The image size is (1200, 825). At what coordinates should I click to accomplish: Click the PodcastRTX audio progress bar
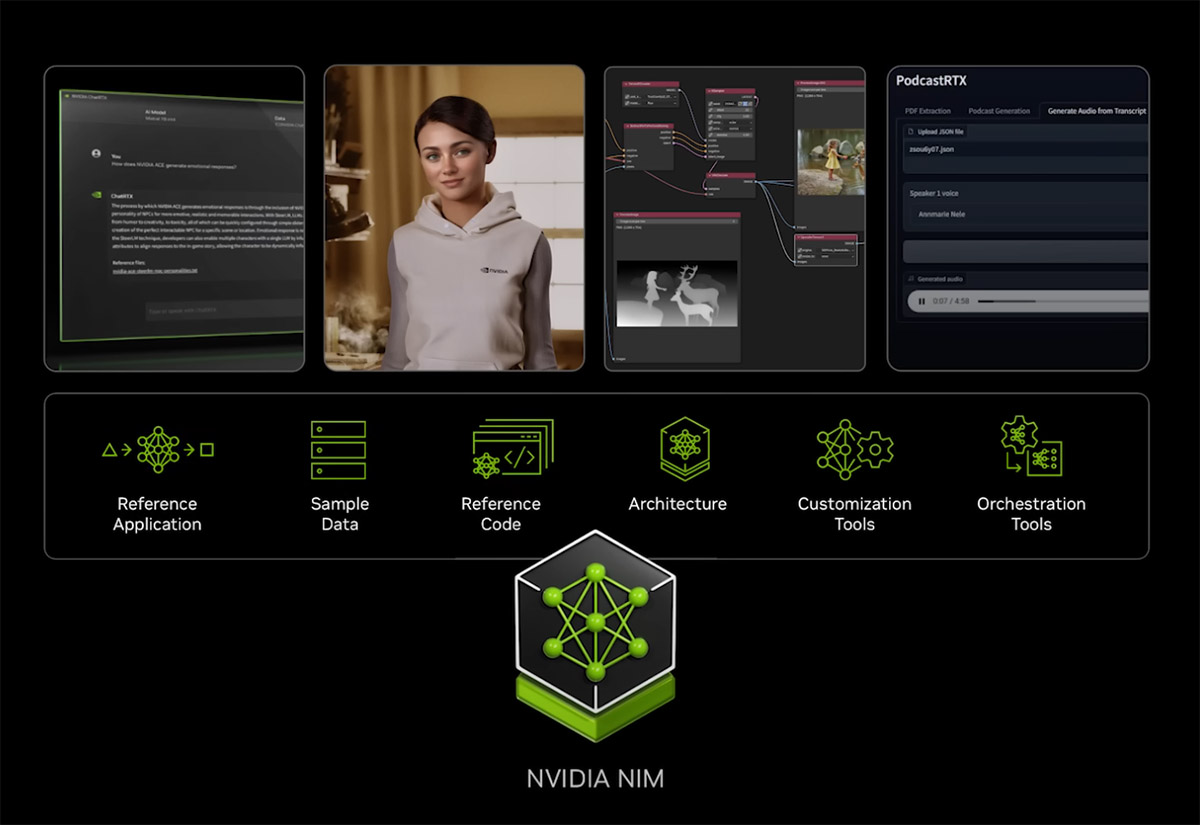click(x=1063, y=301)
